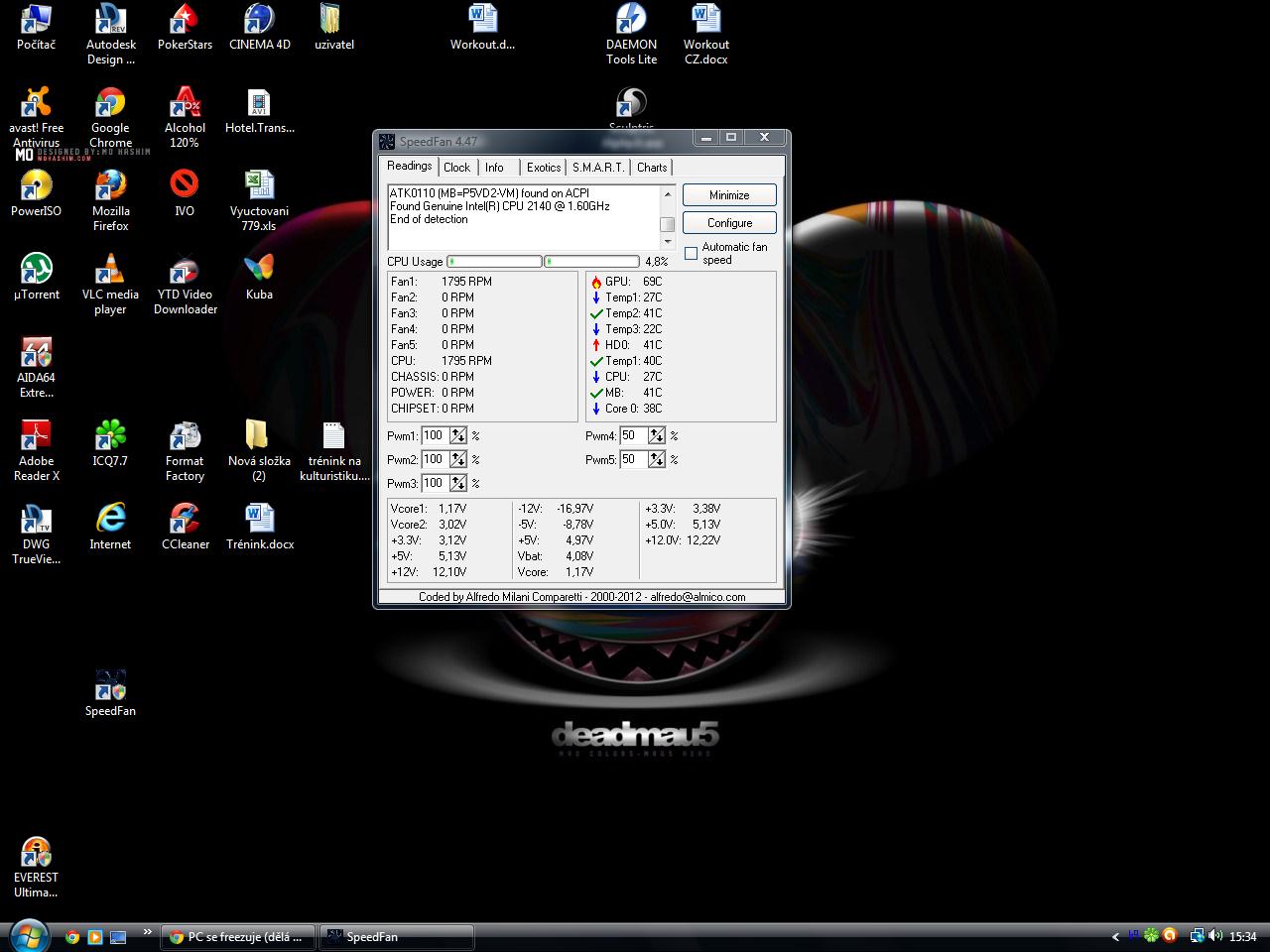Select the CCleaner desktop icon
The height and width of the screenshot is (952, 1270).
pyautogui.click(x=185, y=520)
